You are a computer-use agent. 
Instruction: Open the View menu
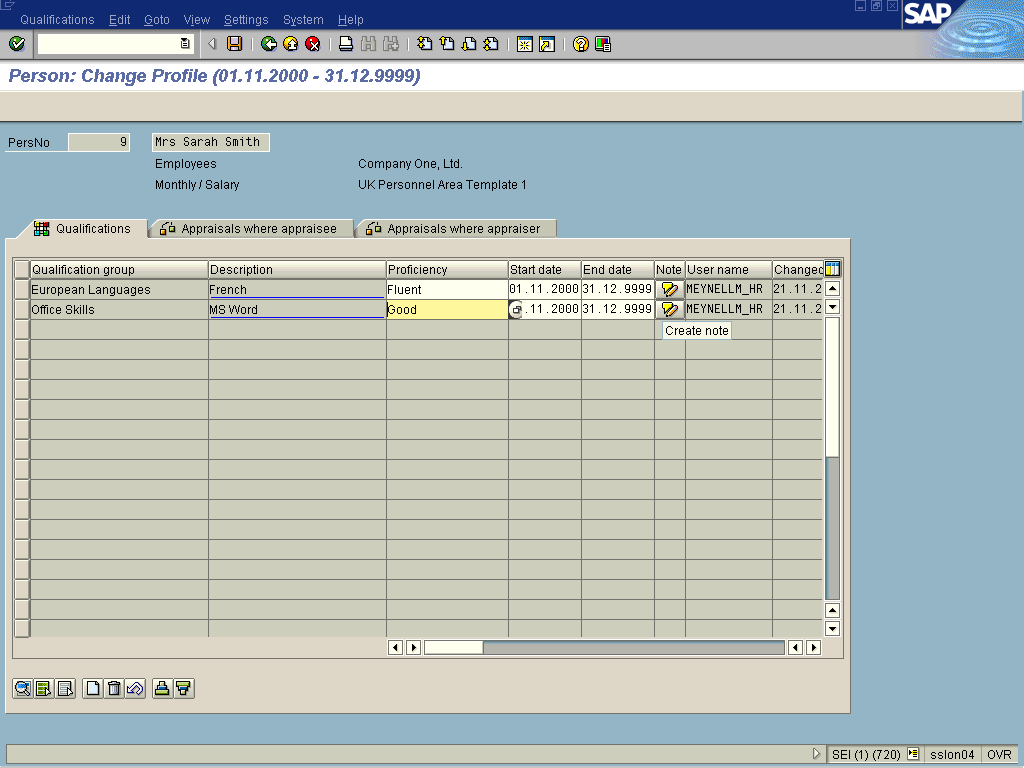(197, 20)
